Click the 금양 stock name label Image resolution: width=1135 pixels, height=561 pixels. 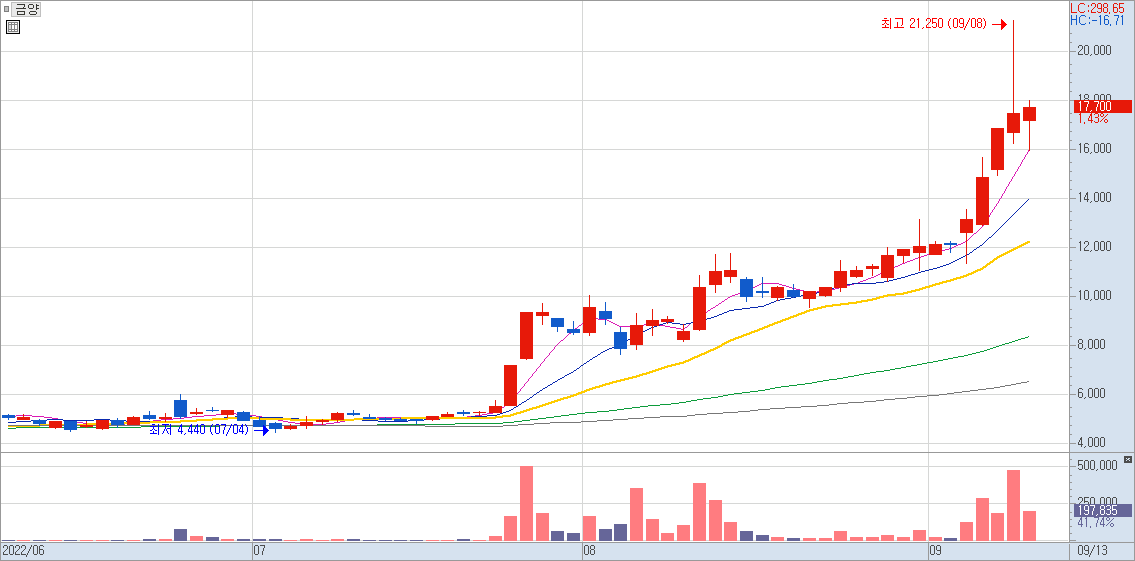(28, 9)
